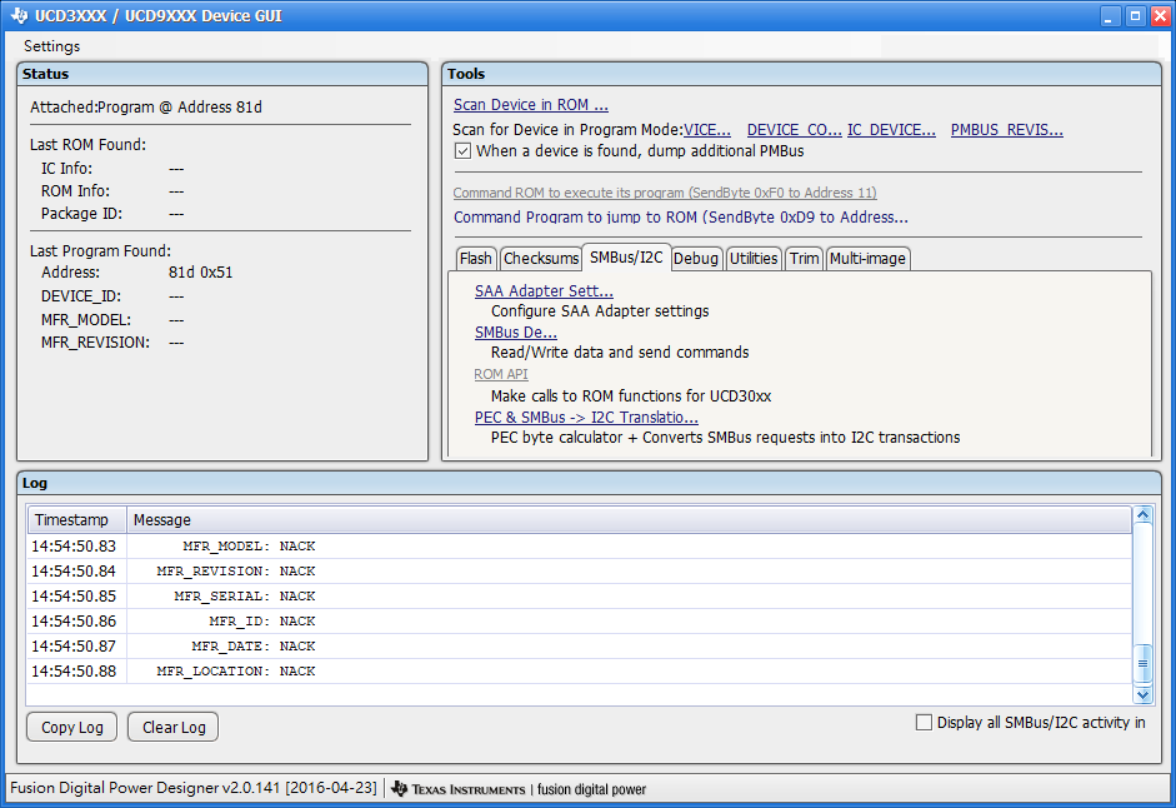Click the Texas Instruments logo in status bar
This screenshot has width=1176, height=808.
[x=458, y=788]
